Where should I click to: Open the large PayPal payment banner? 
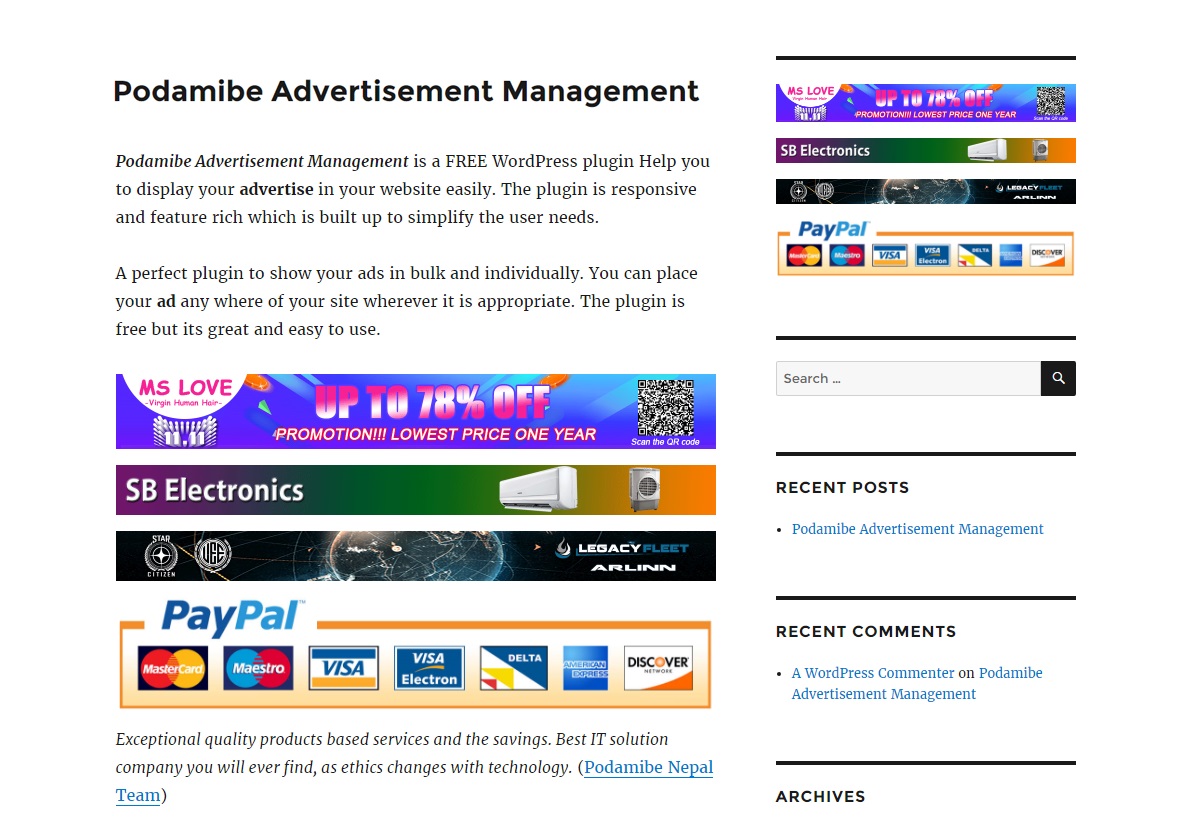click(416, 654)
